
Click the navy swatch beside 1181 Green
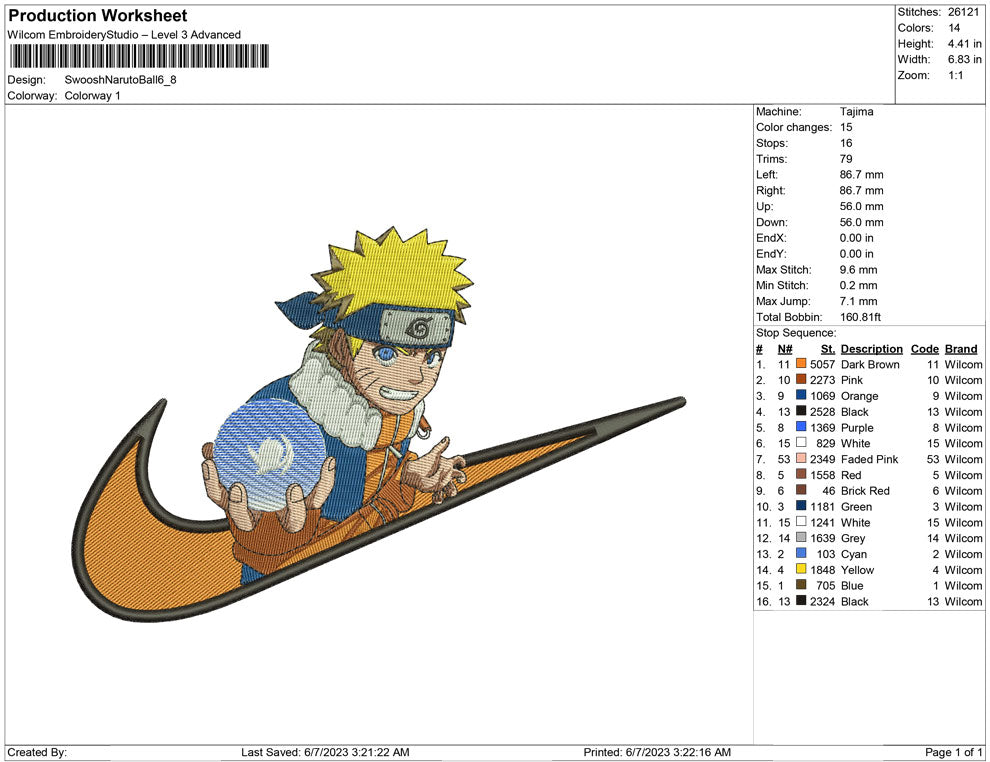(801, 506)
